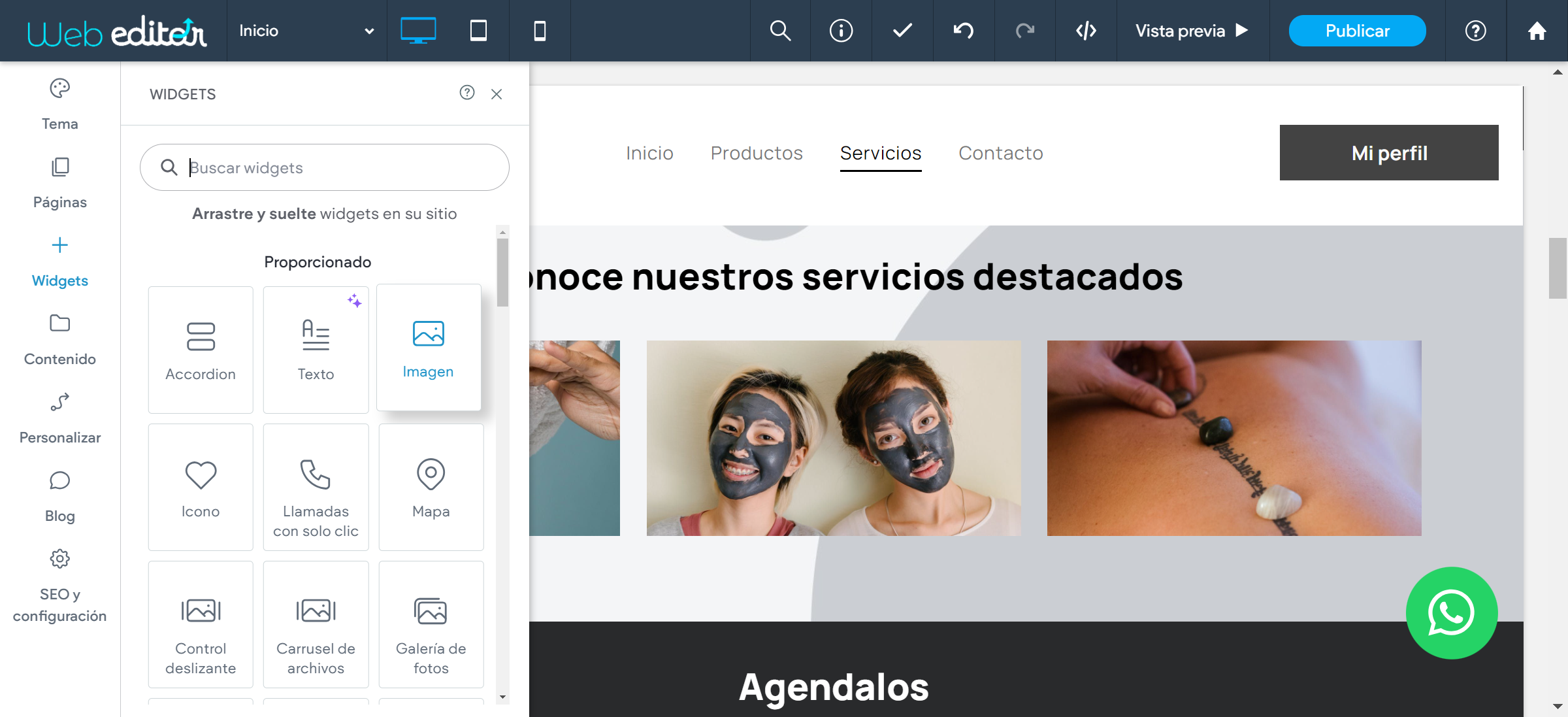Screen dimensions: 1568x717
Task: Go to Servicios in the site navigation
Action: (x=881, y=153)
